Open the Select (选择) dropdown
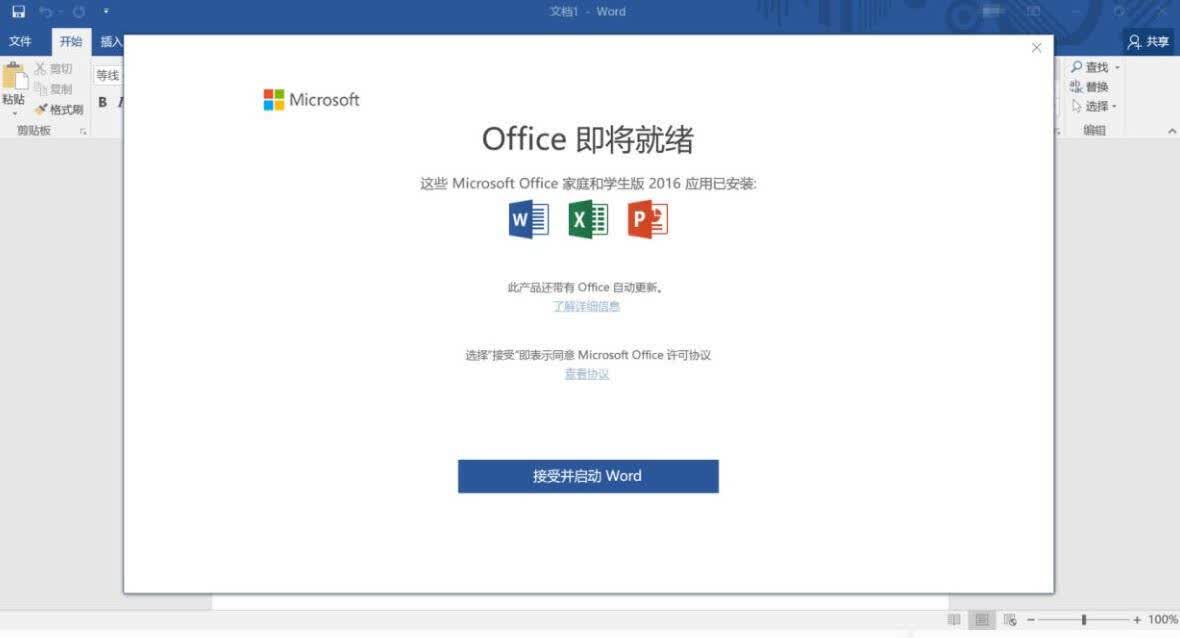The image size is (1180, 638). pos(1094,106)
